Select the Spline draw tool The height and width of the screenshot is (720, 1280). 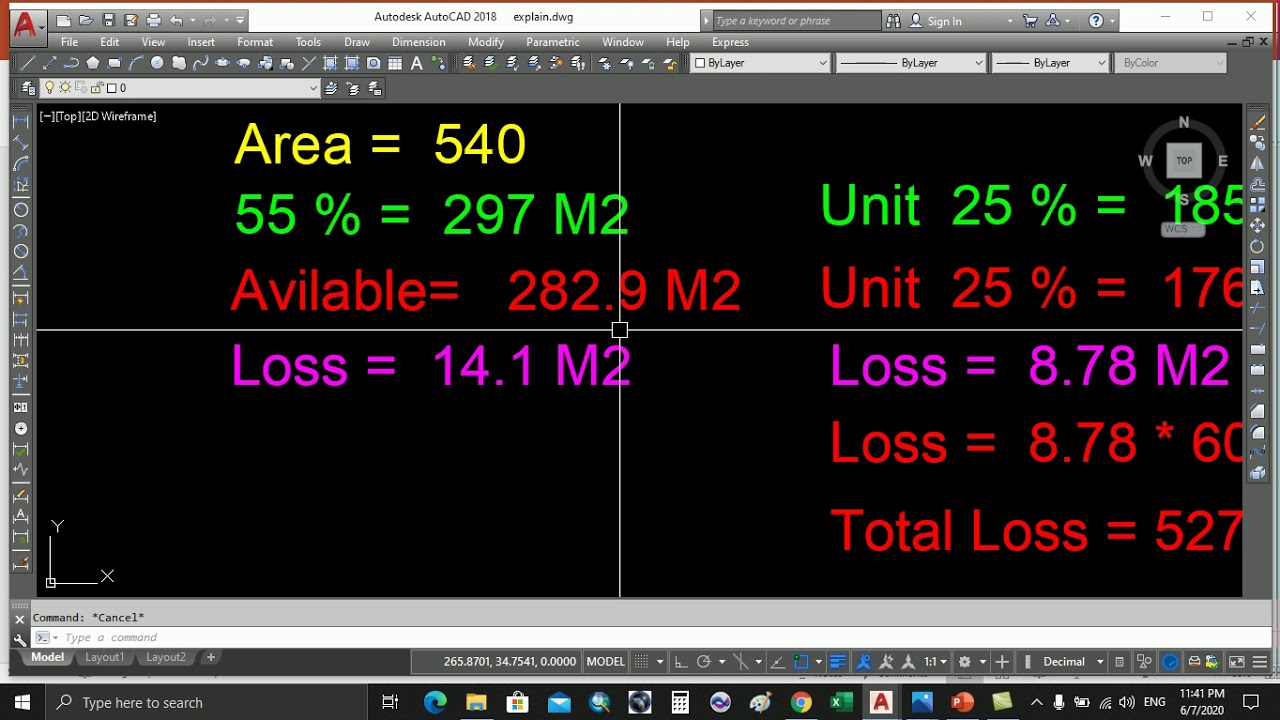click(200, 63)
